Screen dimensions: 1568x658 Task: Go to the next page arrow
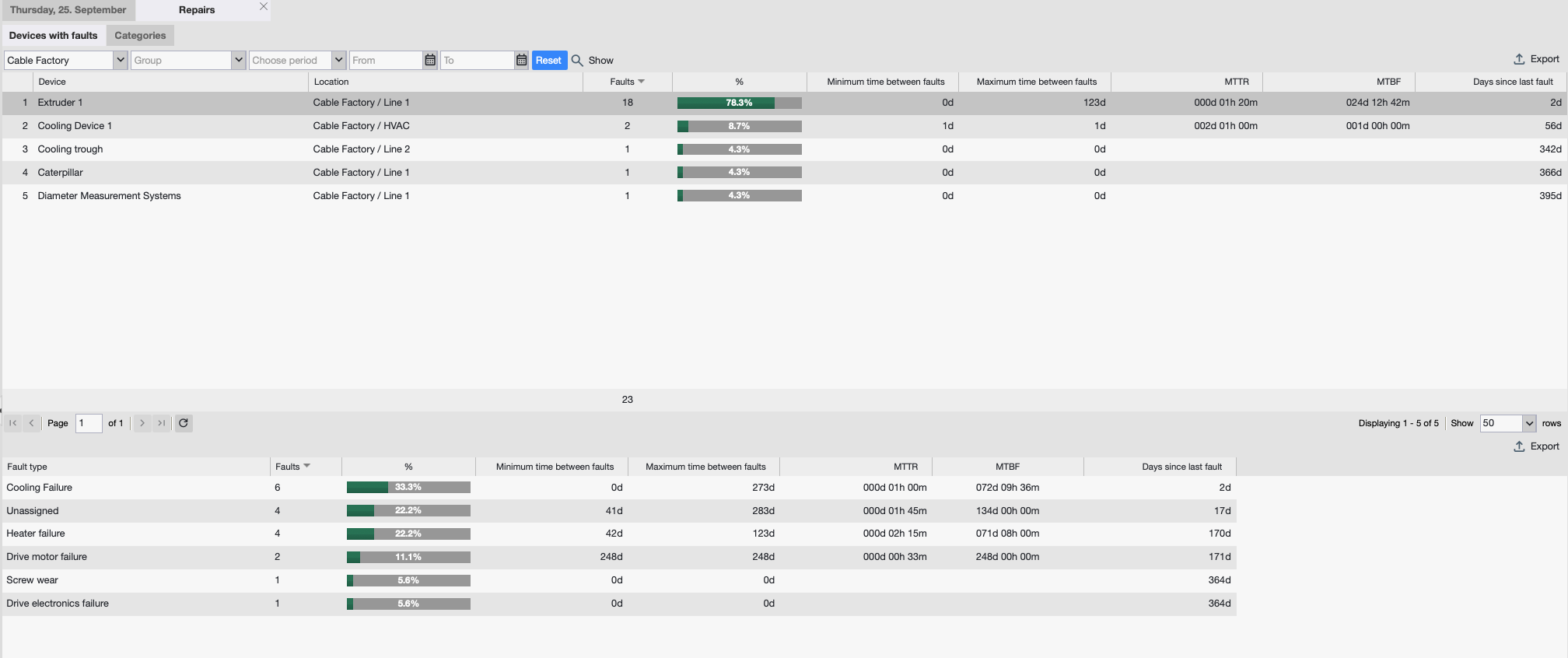click(x=142, y=423)
